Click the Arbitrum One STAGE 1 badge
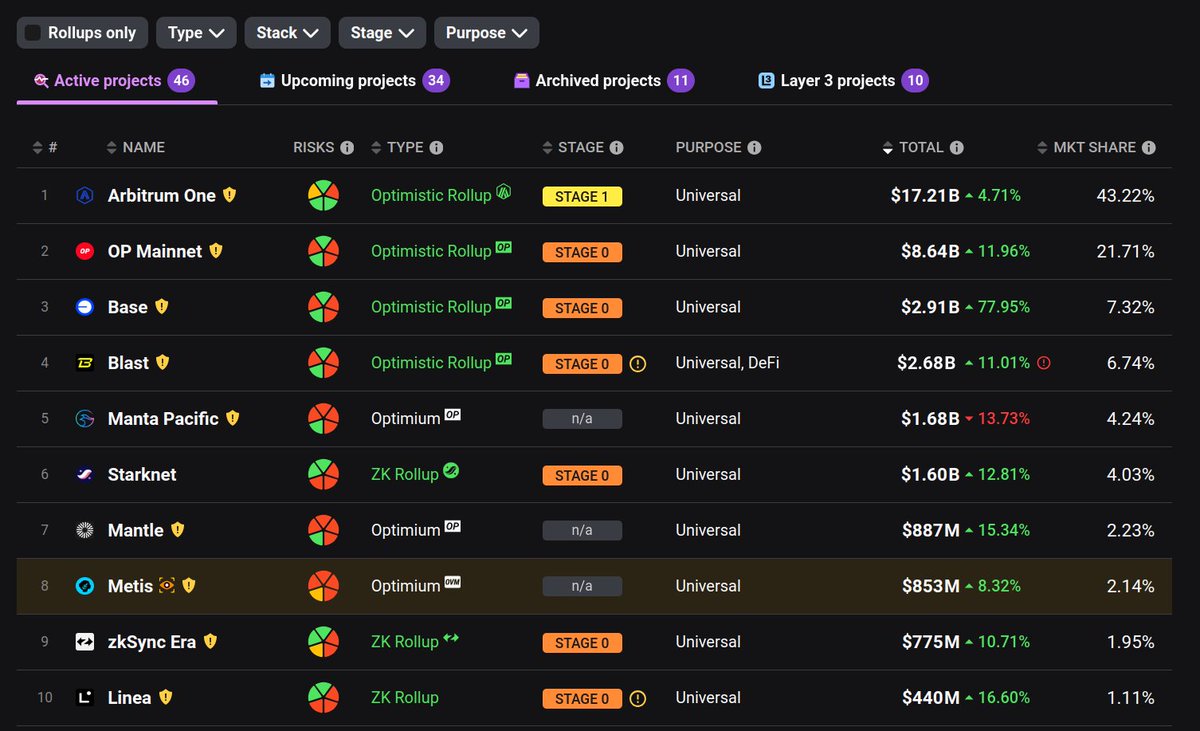 point(582,197)
